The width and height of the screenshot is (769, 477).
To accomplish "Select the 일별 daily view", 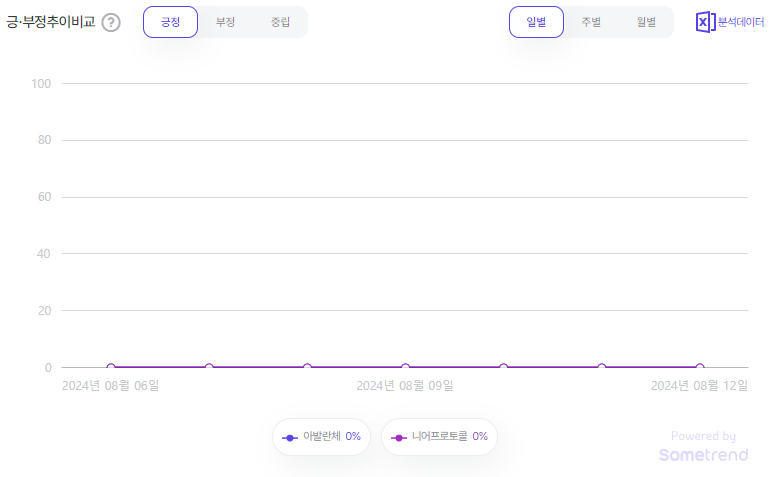I will 536,22.
